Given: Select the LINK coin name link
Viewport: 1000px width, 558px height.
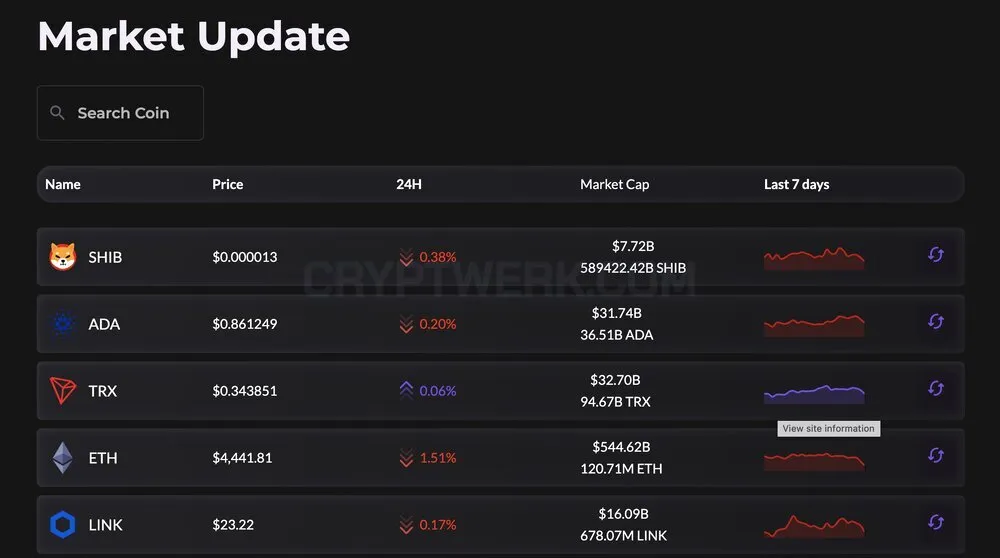Looking at the screenshot, I should coord(105,525).
